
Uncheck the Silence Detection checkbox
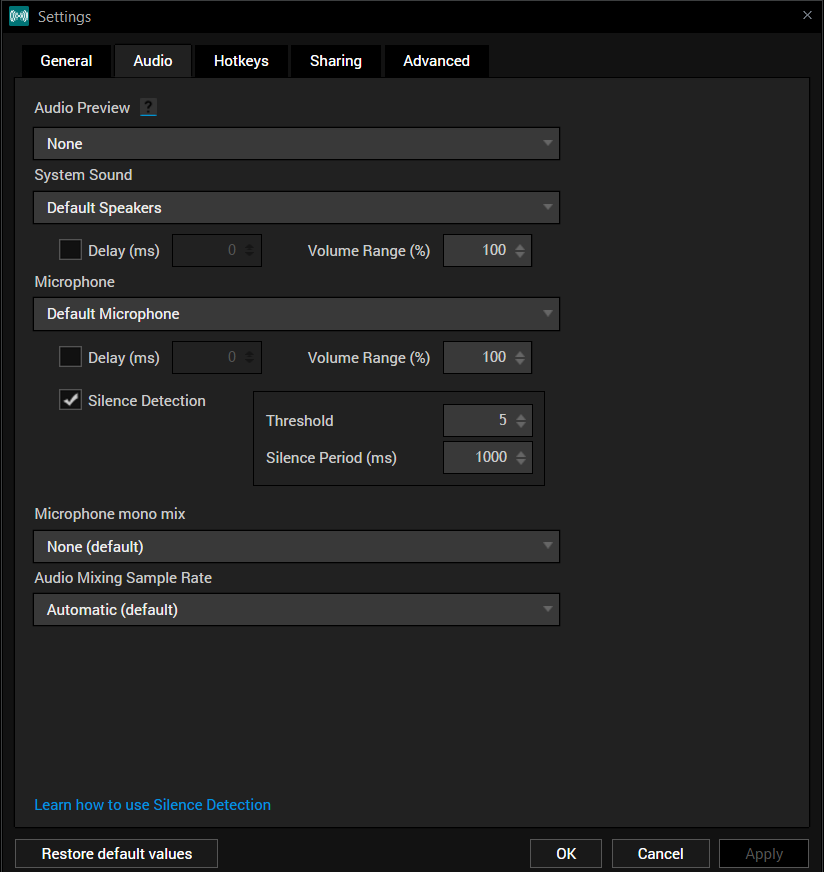click(x=70, y=400)
